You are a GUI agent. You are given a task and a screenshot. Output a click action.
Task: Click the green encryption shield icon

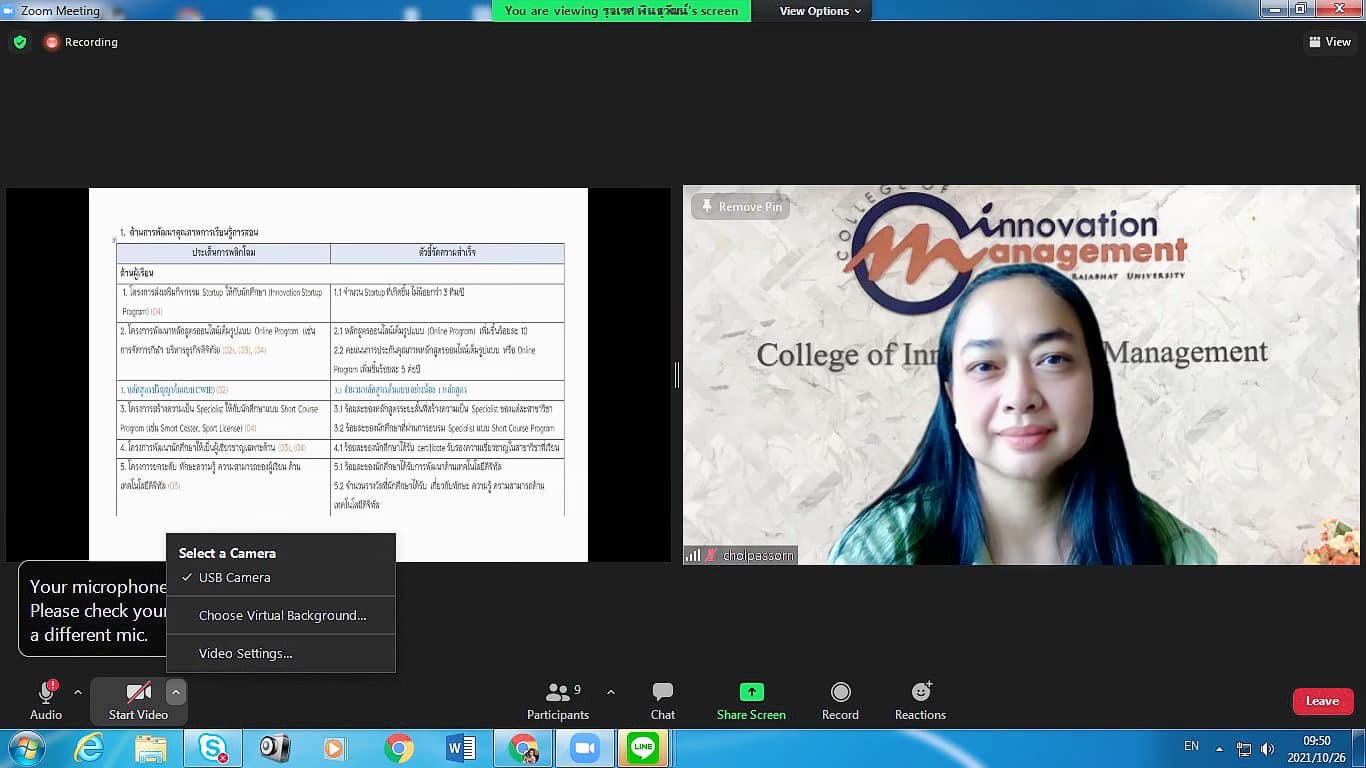point(19,42)
